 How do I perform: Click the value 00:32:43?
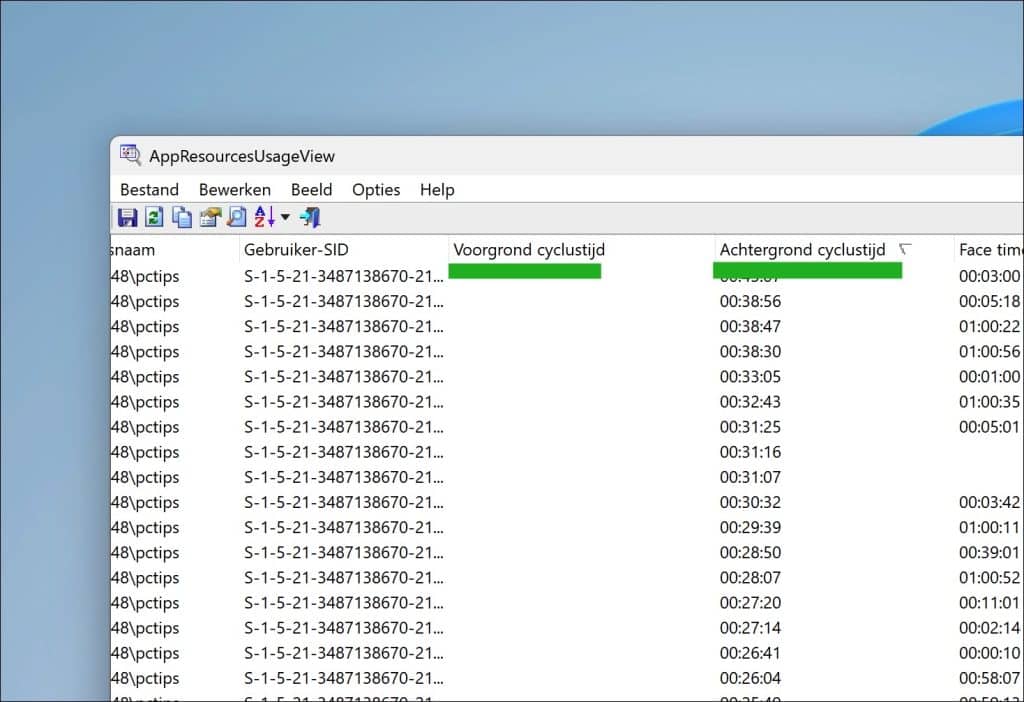[x=750, y=402]
